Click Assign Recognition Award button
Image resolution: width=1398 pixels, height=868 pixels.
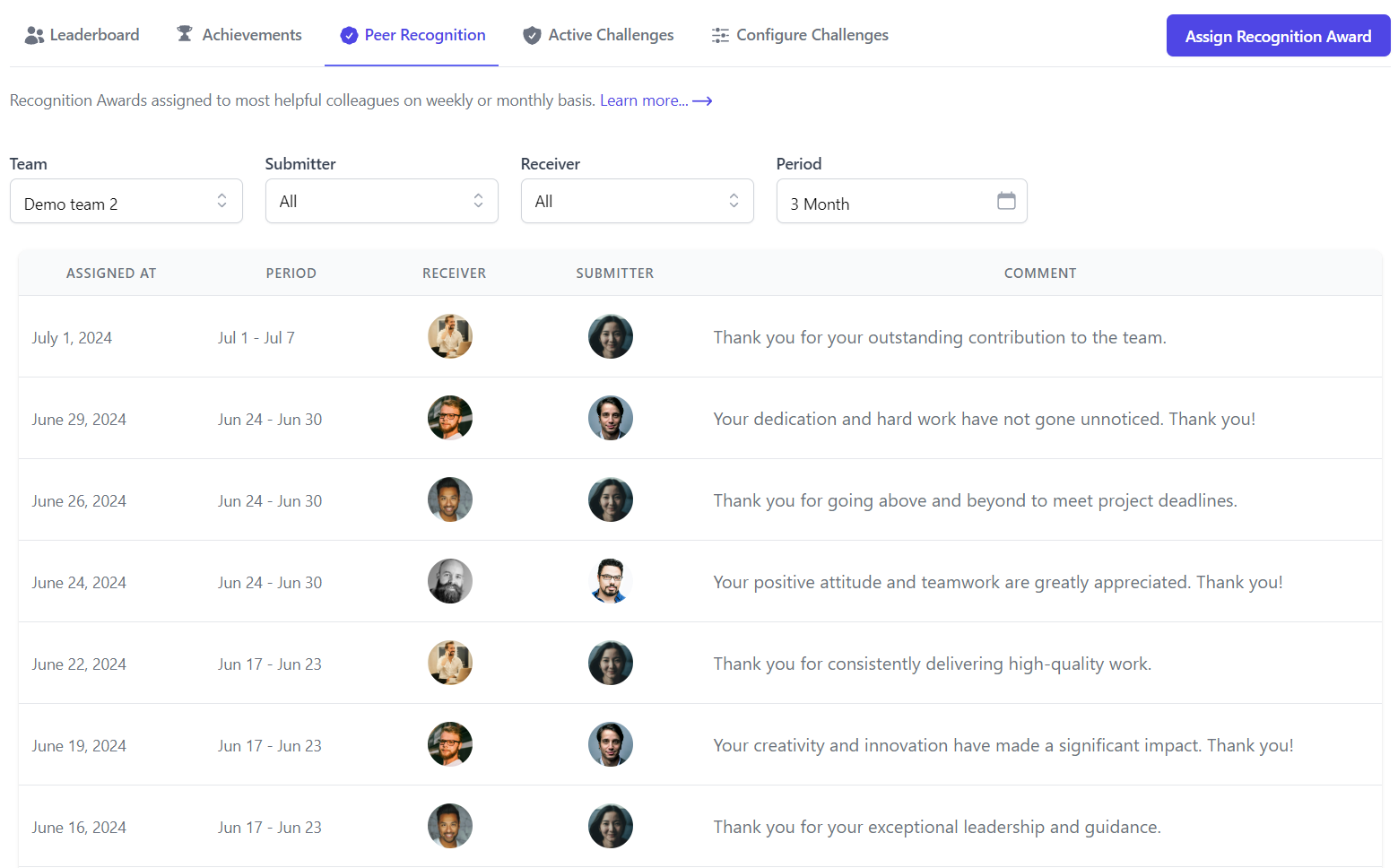[x=1278, y=36]
